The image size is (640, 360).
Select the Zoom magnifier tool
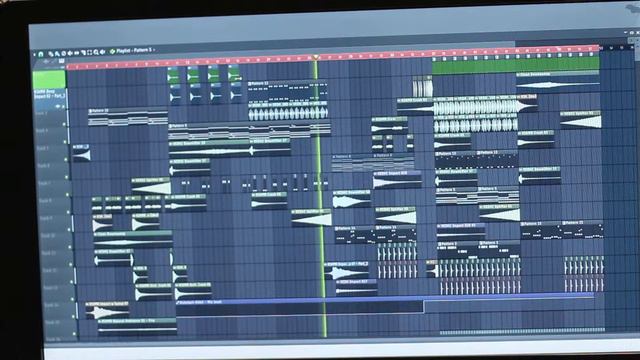click(96, 52)
